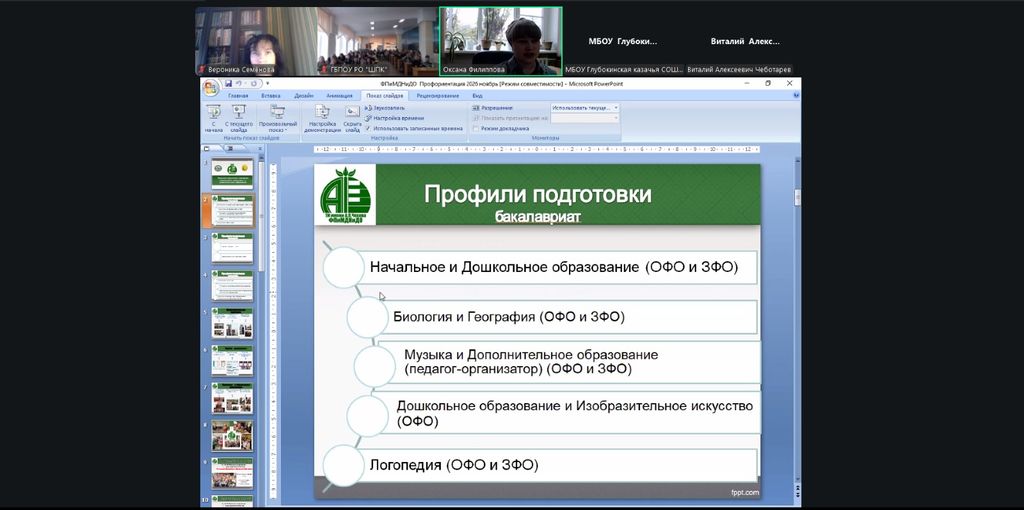Screen dimensions: 1024x510
Task: Switch to the Главная ribbon tab
Action: point(238,95)
